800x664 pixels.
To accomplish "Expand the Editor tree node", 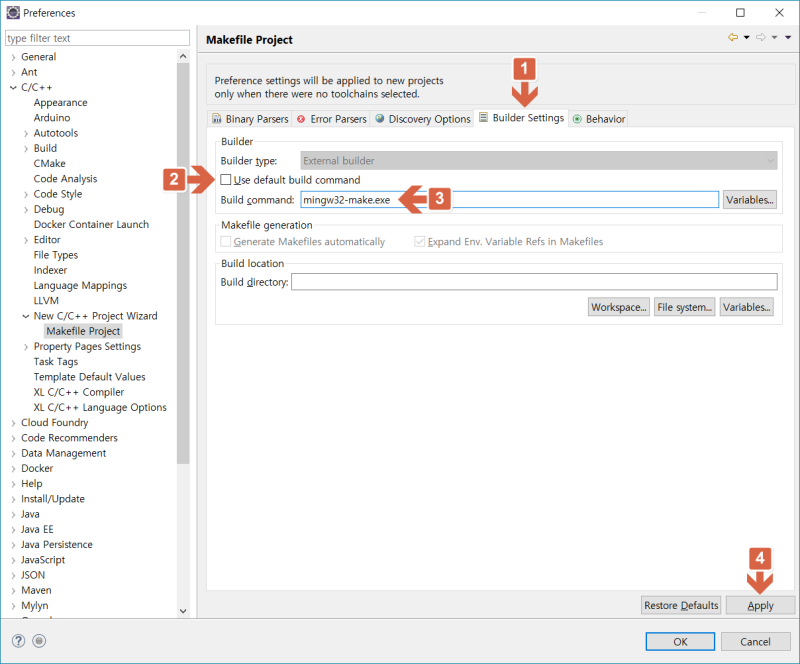I will click(26, 240).
